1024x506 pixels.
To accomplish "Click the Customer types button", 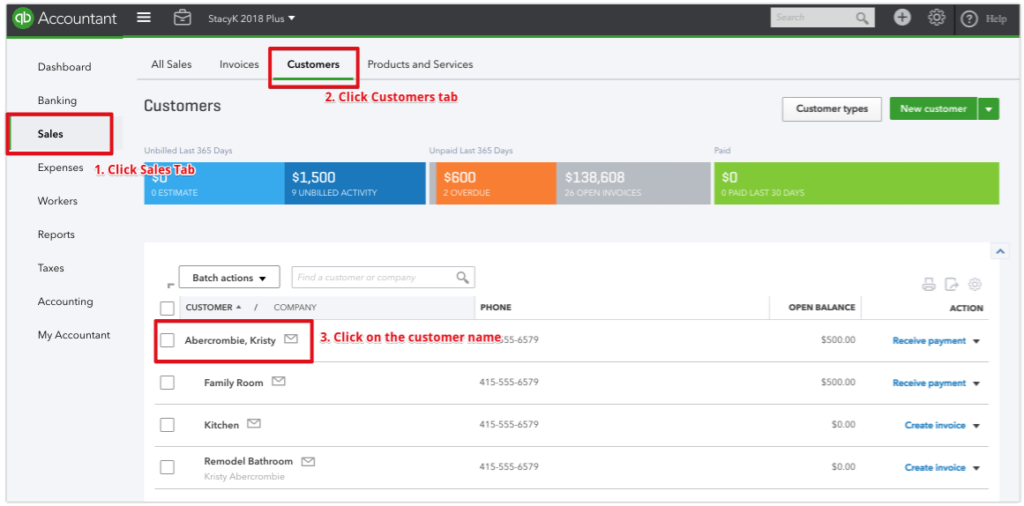I will pyautogui.click(x=832, y=109).
